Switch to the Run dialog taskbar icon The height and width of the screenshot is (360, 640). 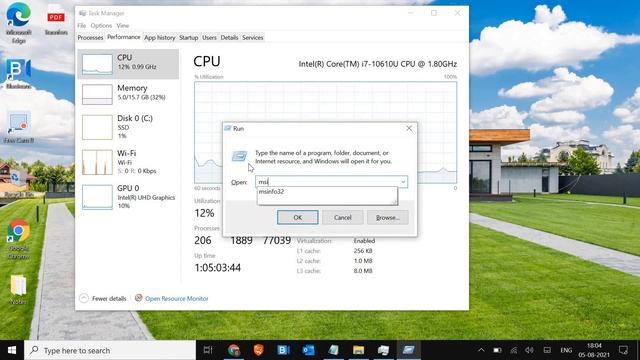(x=408, y=350)
